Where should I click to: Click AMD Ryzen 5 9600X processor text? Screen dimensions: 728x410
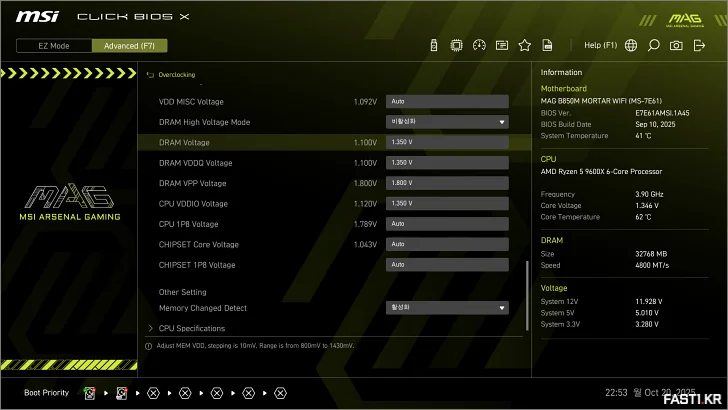pyautogui.click(x=601, y=171)
